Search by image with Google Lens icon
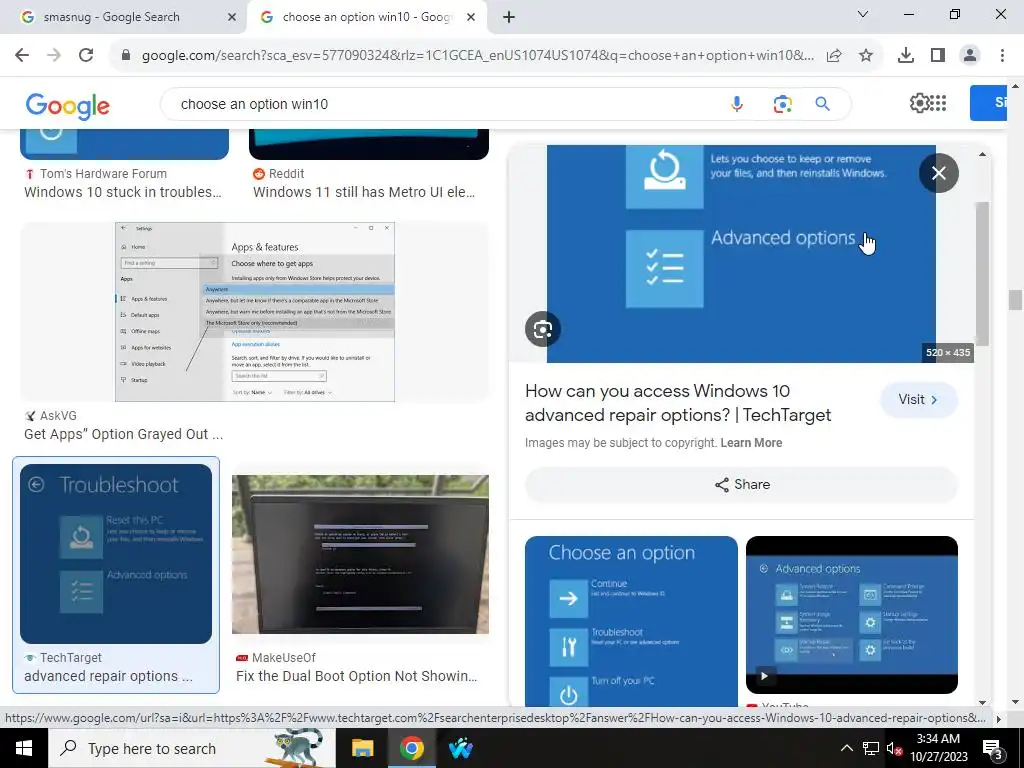The height and width of the screenshot is (768, 1024). 782,104
